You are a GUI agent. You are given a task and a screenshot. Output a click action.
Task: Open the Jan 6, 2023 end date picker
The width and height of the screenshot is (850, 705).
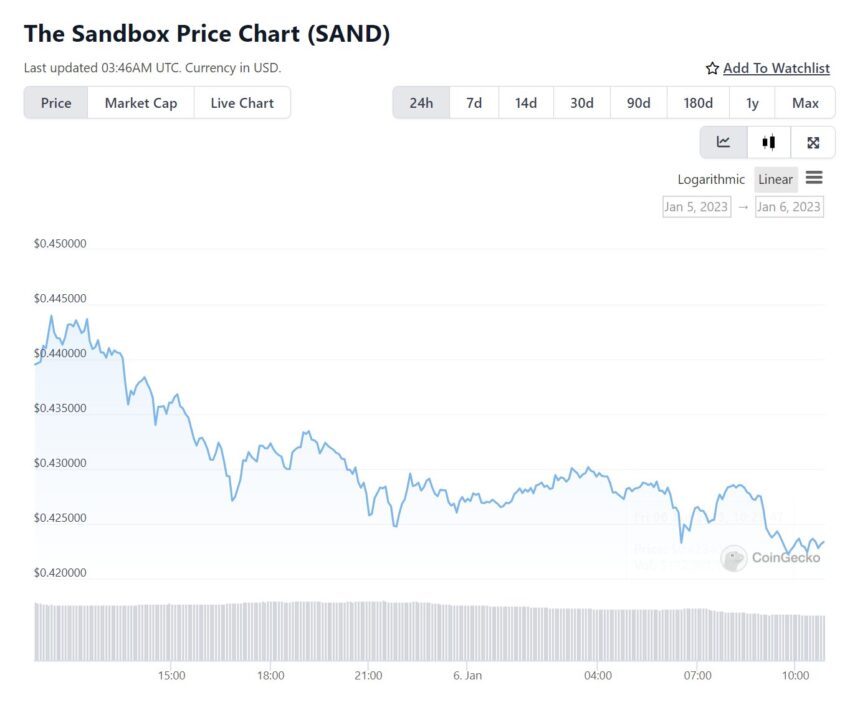click(789, 206)
